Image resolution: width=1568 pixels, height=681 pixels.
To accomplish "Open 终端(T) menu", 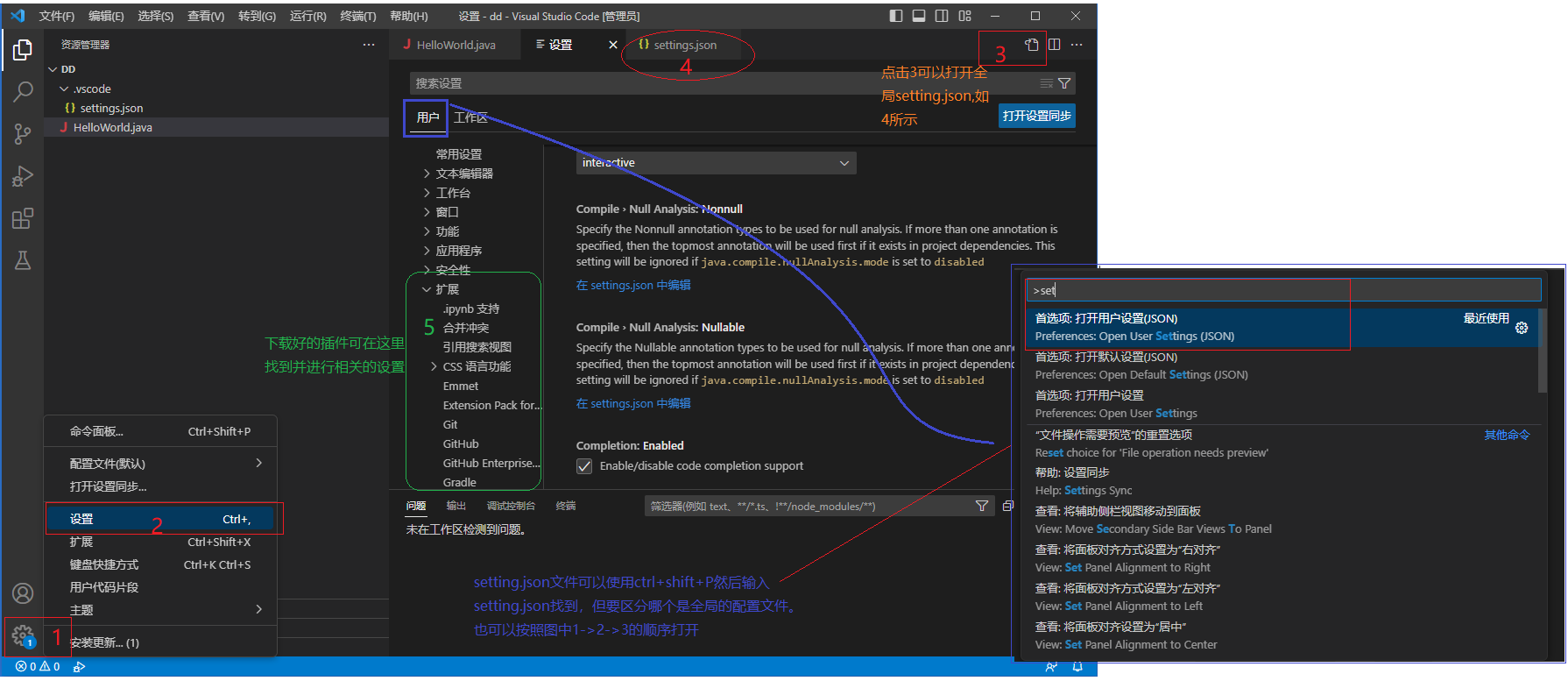I will click(358, 16).
